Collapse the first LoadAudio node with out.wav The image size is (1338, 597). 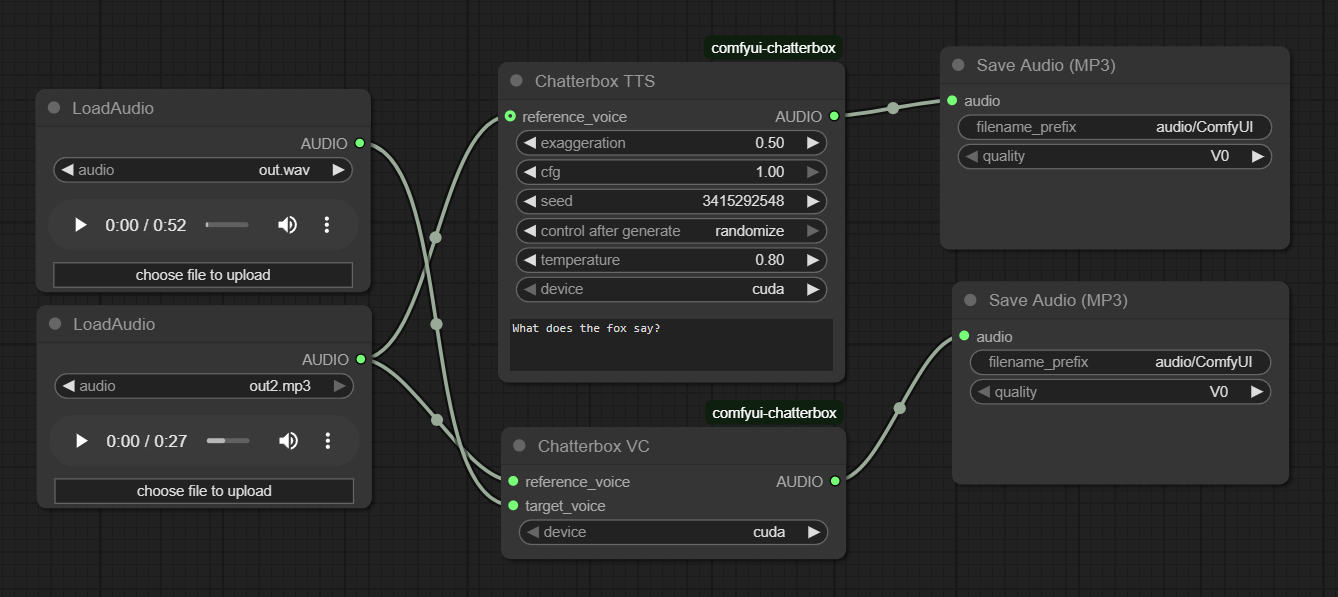(54, 108)
